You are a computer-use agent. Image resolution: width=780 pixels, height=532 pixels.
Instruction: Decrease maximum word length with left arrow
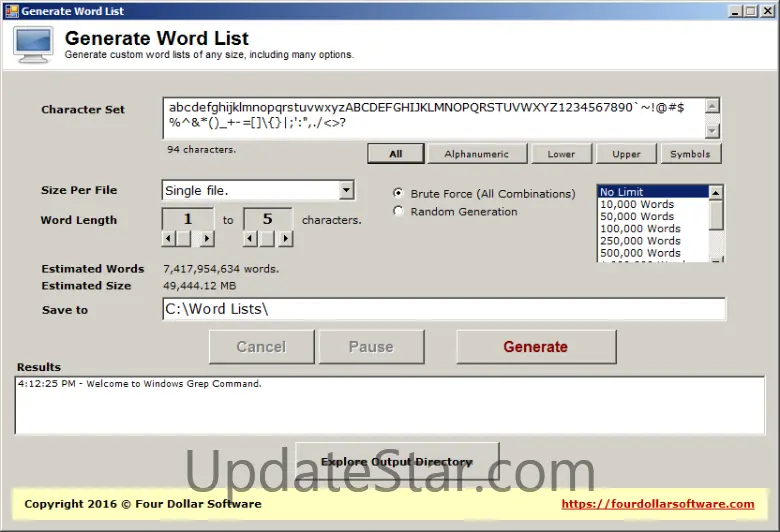tap(250, 239)
